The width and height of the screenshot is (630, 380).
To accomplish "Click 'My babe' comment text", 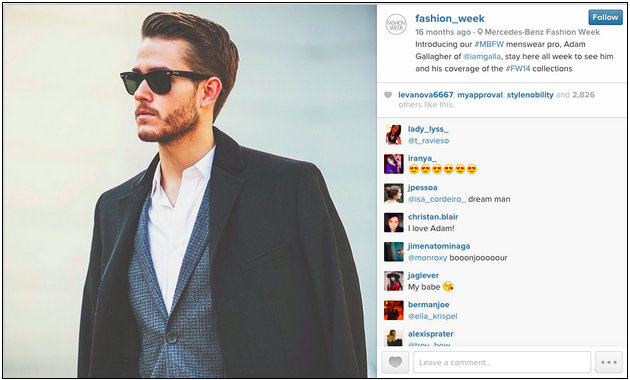I will click(x=425, y=287).
